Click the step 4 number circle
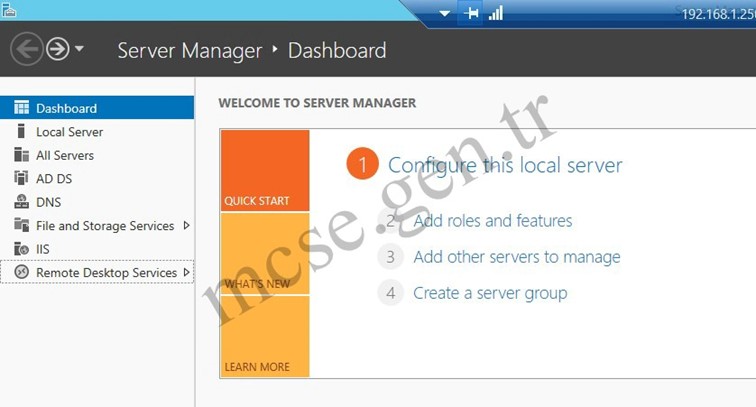This screenshot has height=407, width=756. (391, 293)
